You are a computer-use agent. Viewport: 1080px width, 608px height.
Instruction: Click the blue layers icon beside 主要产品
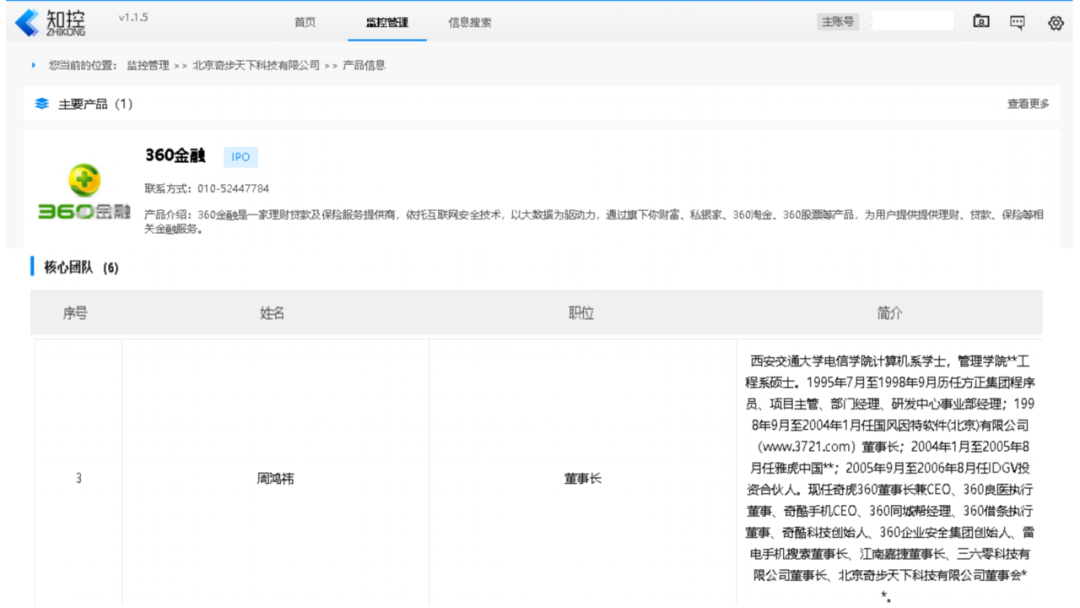pos(40,102)
